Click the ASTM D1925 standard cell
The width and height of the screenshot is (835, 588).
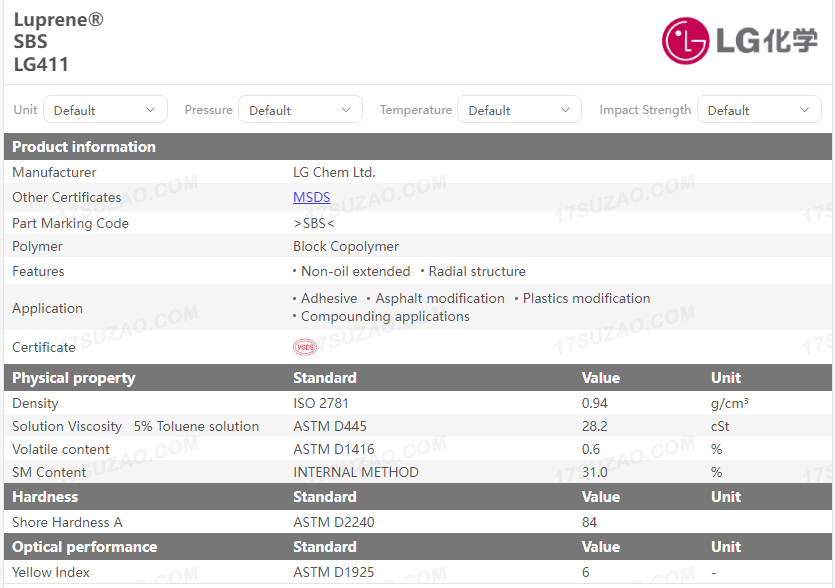334,572
